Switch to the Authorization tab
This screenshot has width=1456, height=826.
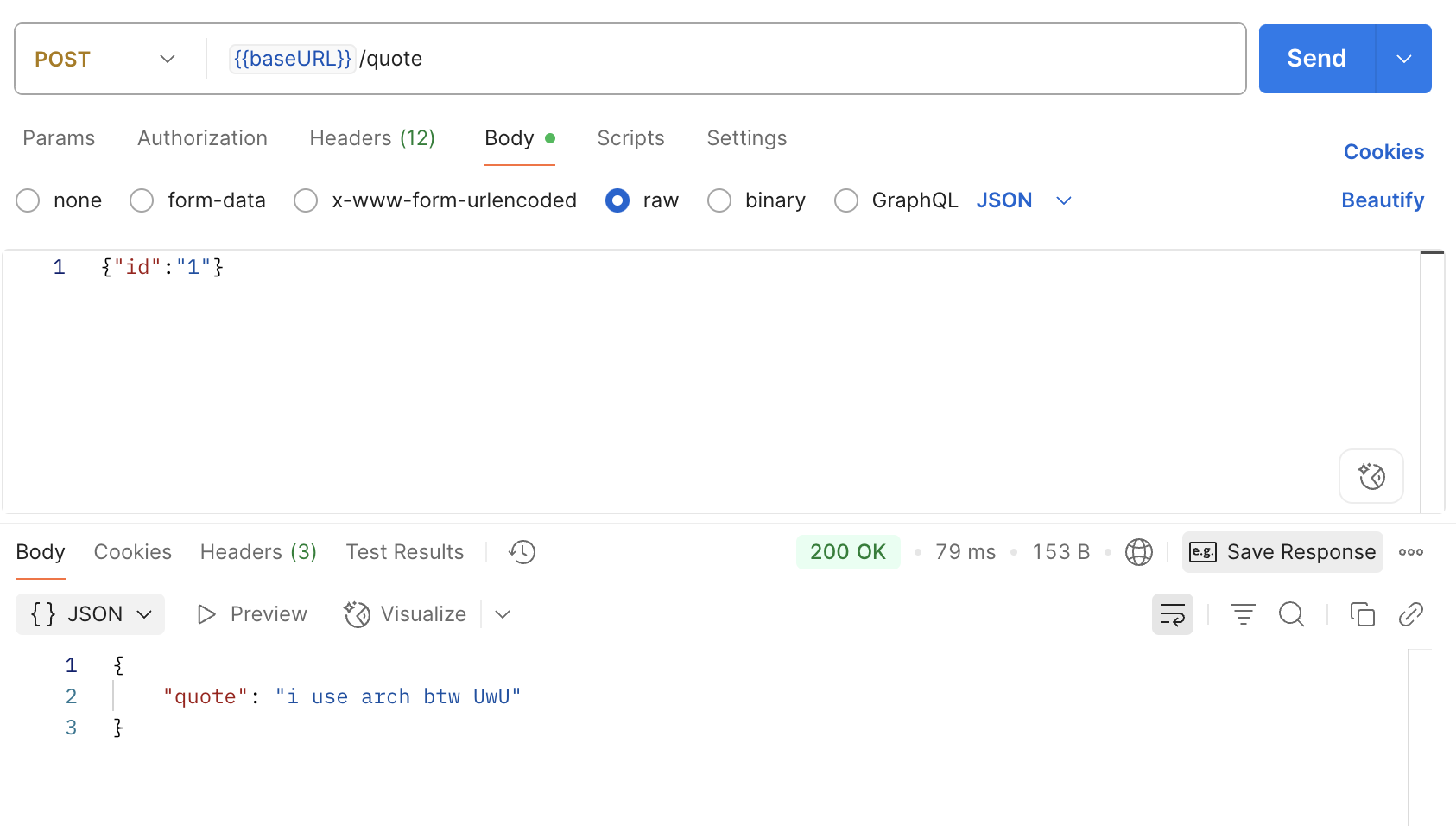(x=202, y=138)
